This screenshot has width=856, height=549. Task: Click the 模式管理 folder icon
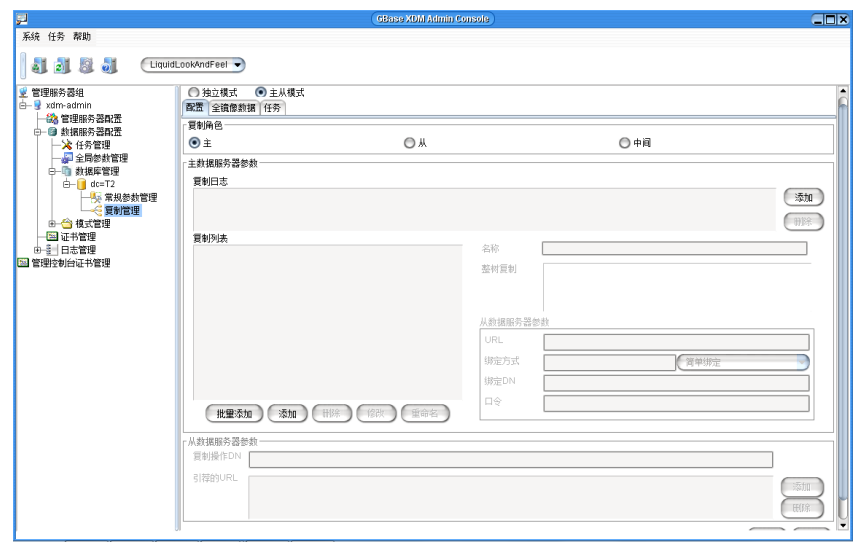point(67,223)
